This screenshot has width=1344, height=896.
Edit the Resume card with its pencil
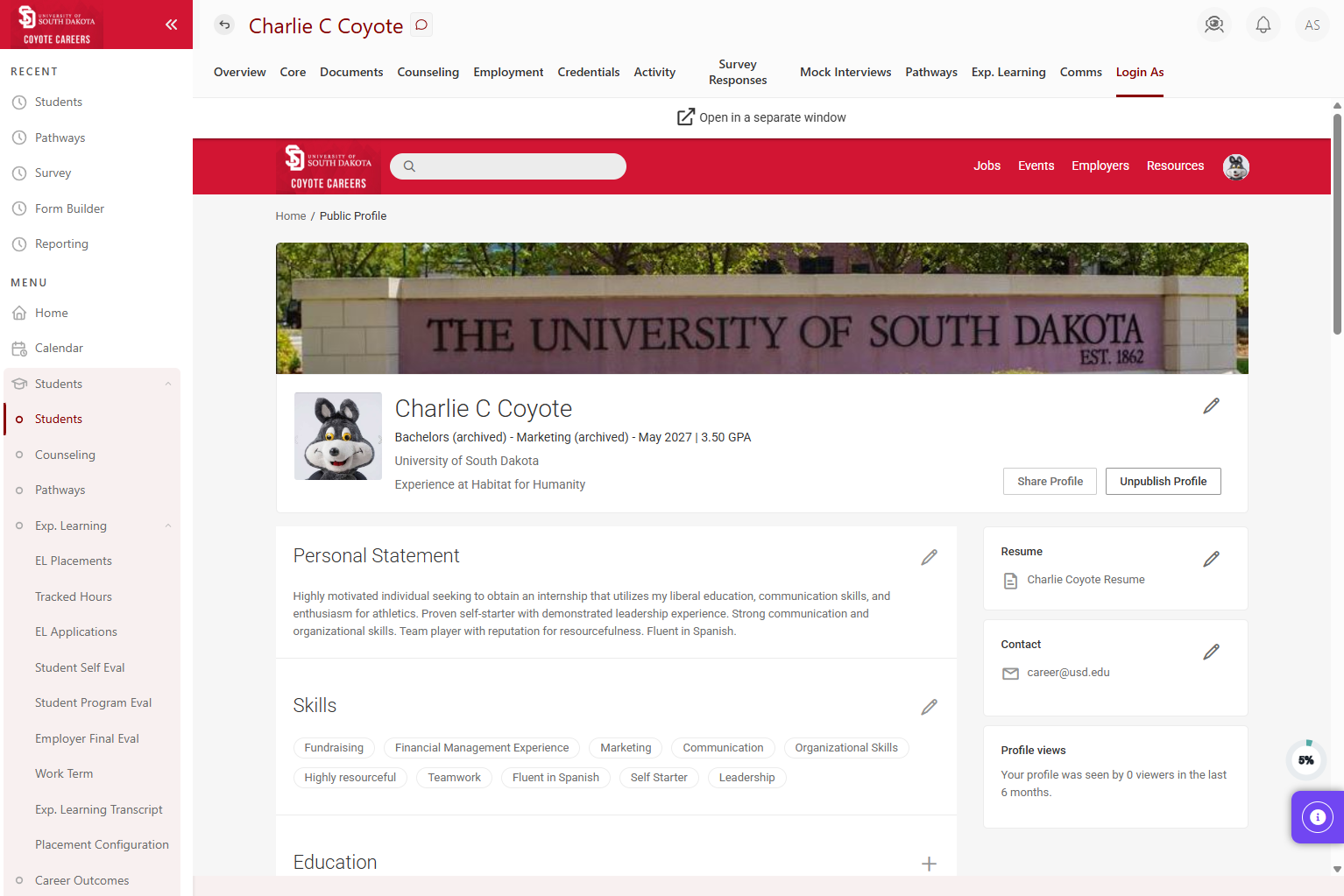(1212, 559)
